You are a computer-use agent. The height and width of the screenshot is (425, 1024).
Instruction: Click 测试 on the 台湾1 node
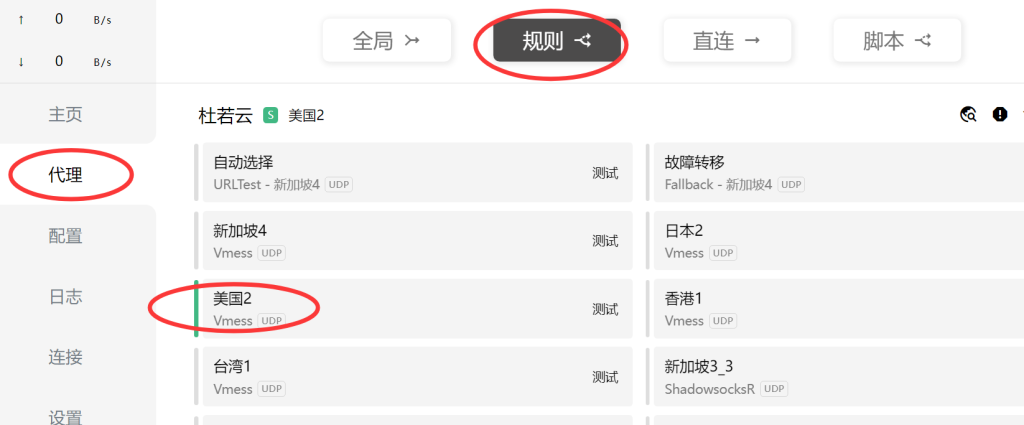click(x=605, y=377)
